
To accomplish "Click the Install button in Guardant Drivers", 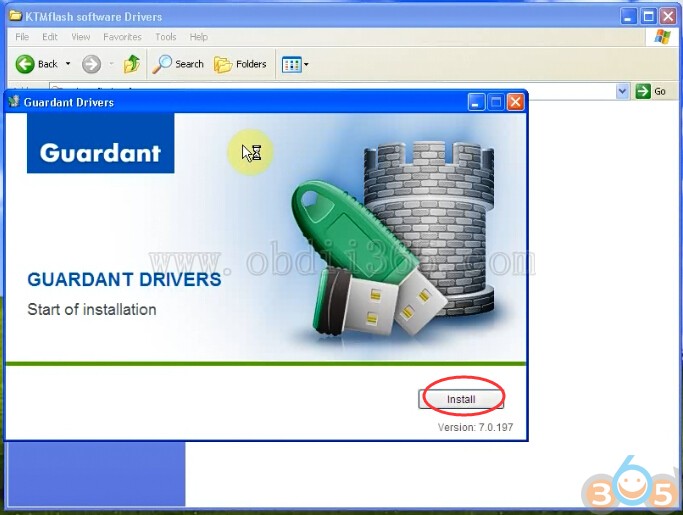I will pyautogui.click(x=461, y=399).
